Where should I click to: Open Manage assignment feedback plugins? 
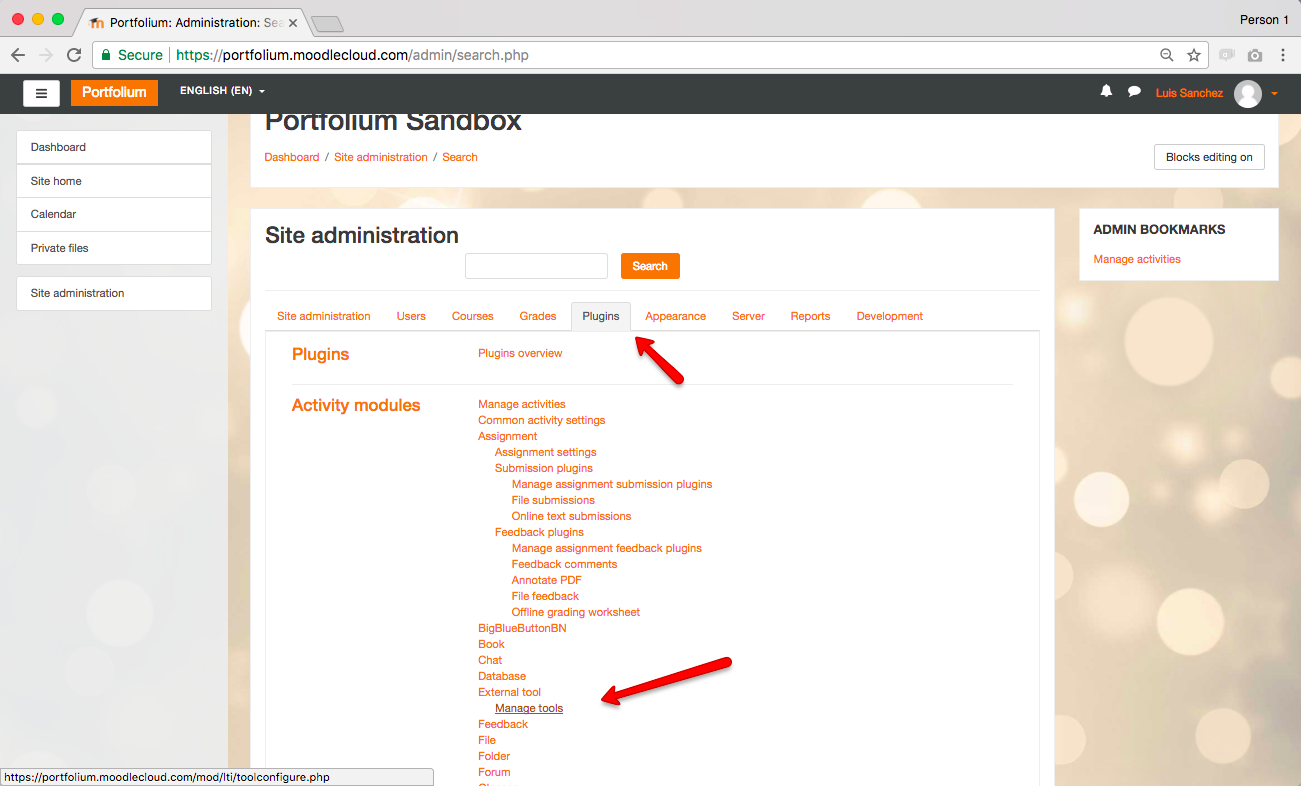click(x=607, y=548)
